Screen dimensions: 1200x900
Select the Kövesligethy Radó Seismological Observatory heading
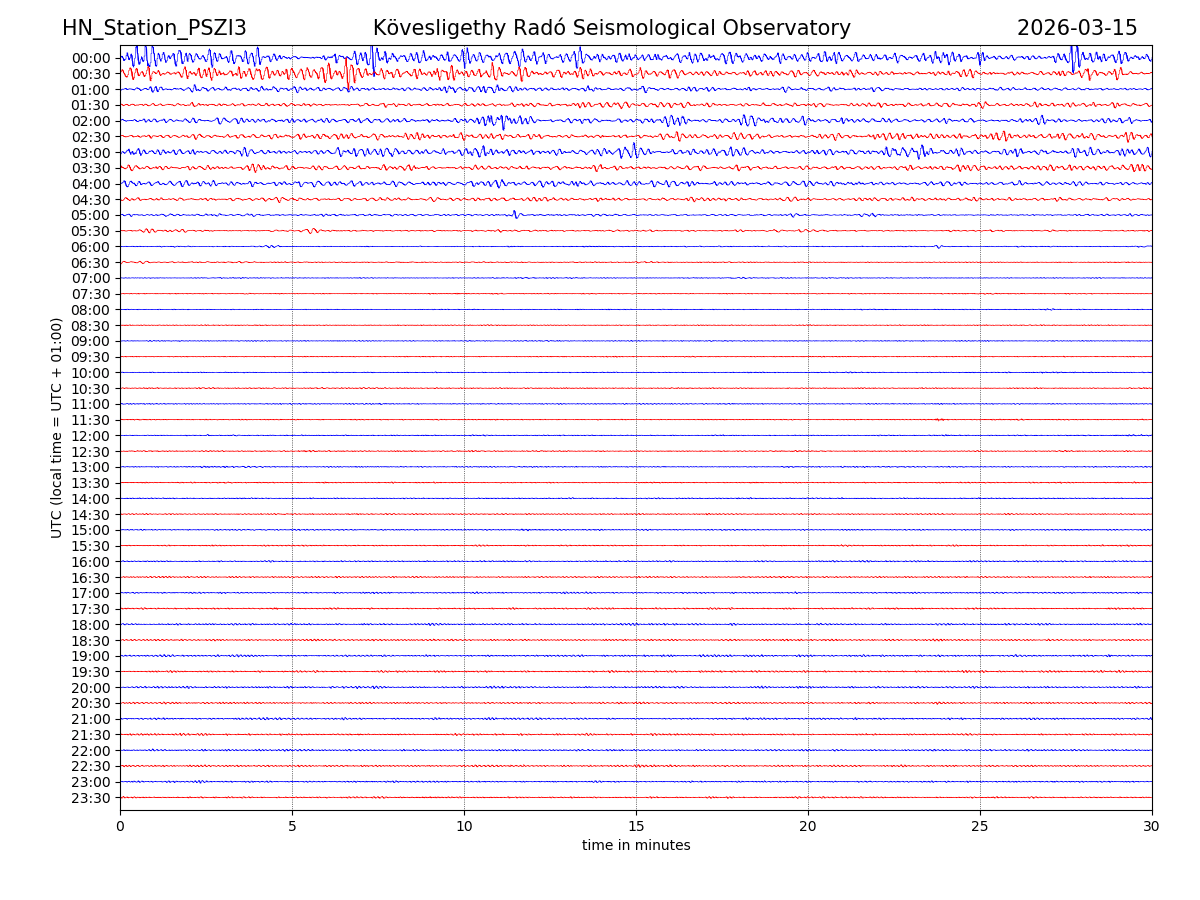[611, 29]
